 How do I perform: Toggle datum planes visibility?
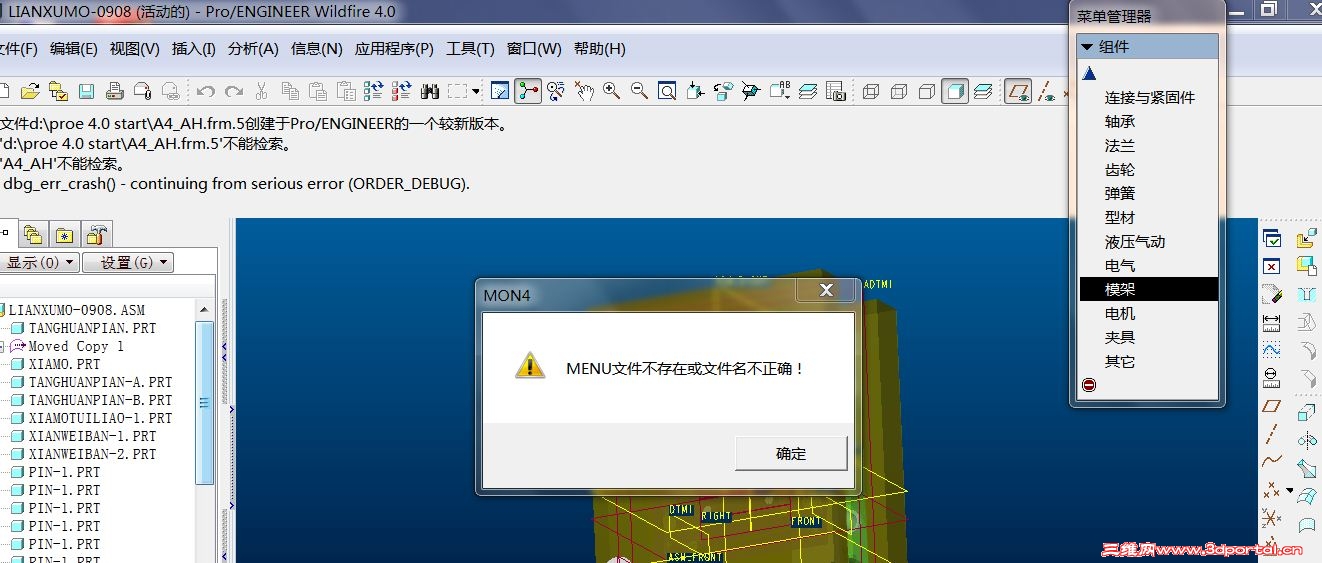pos(1018,91)
